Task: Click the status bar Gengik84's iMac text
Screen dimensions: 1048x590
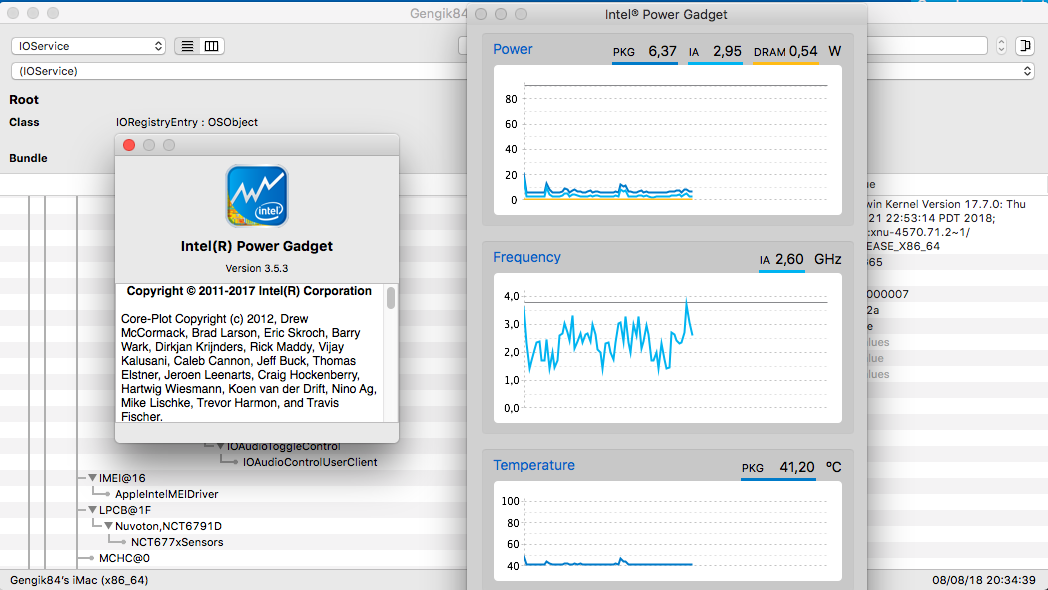Action: point(79,580)
